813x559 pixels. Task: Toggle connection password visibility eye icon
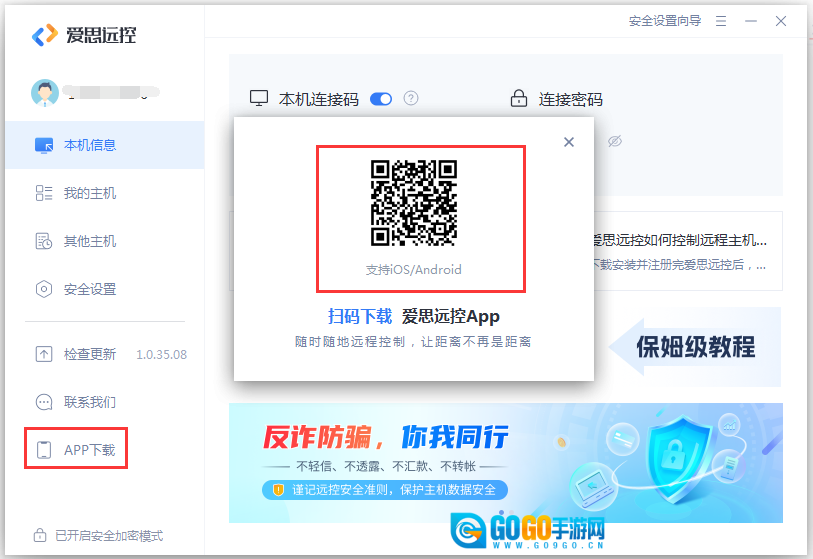pos(615,142)
